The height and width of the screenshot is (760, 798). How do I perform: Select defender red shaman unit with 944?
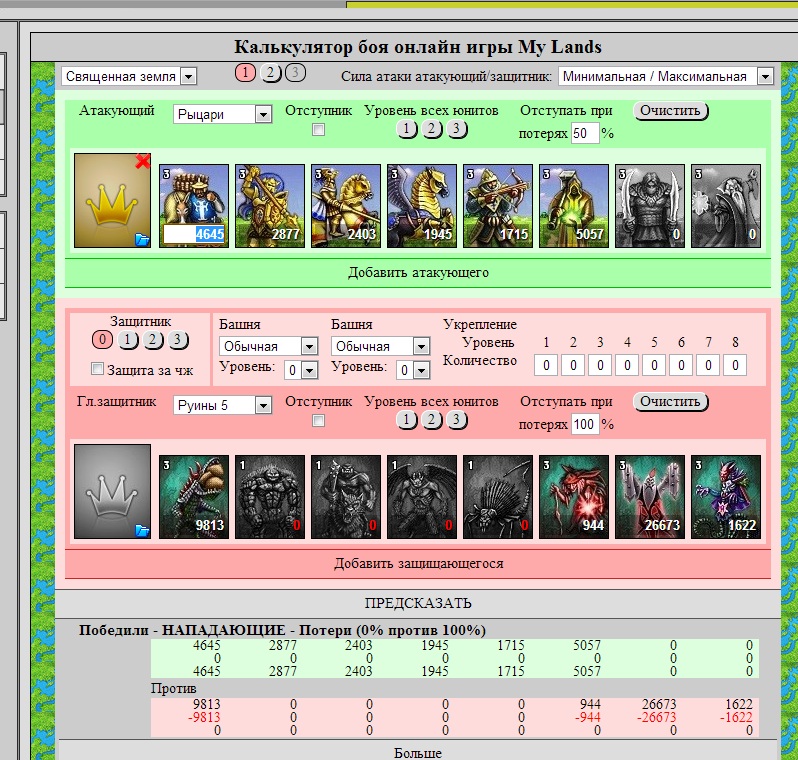(x=574, y=497)
